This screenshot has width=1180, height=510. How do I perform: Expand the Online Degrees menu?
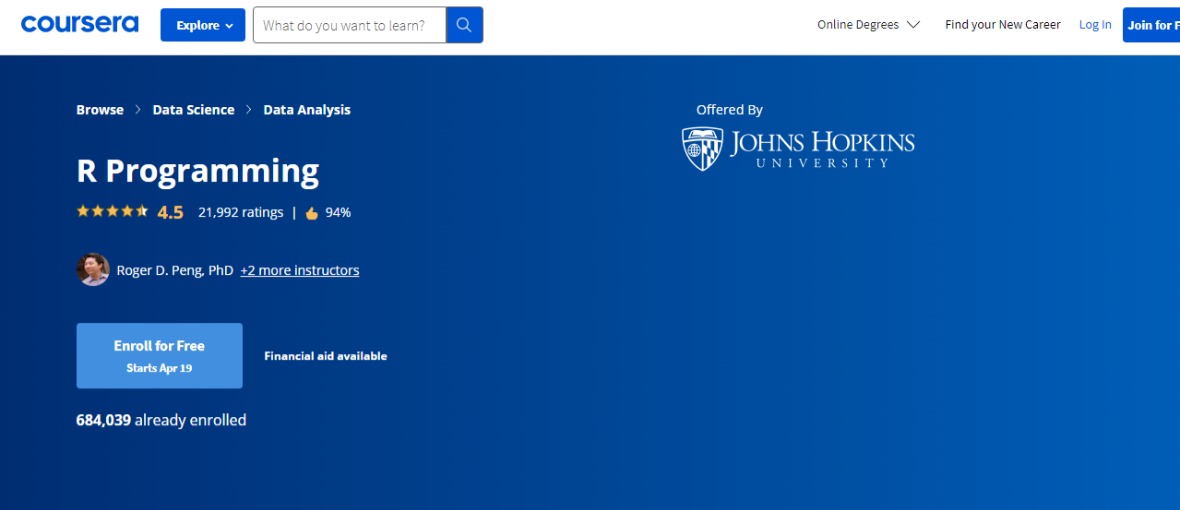click(868, 25)
